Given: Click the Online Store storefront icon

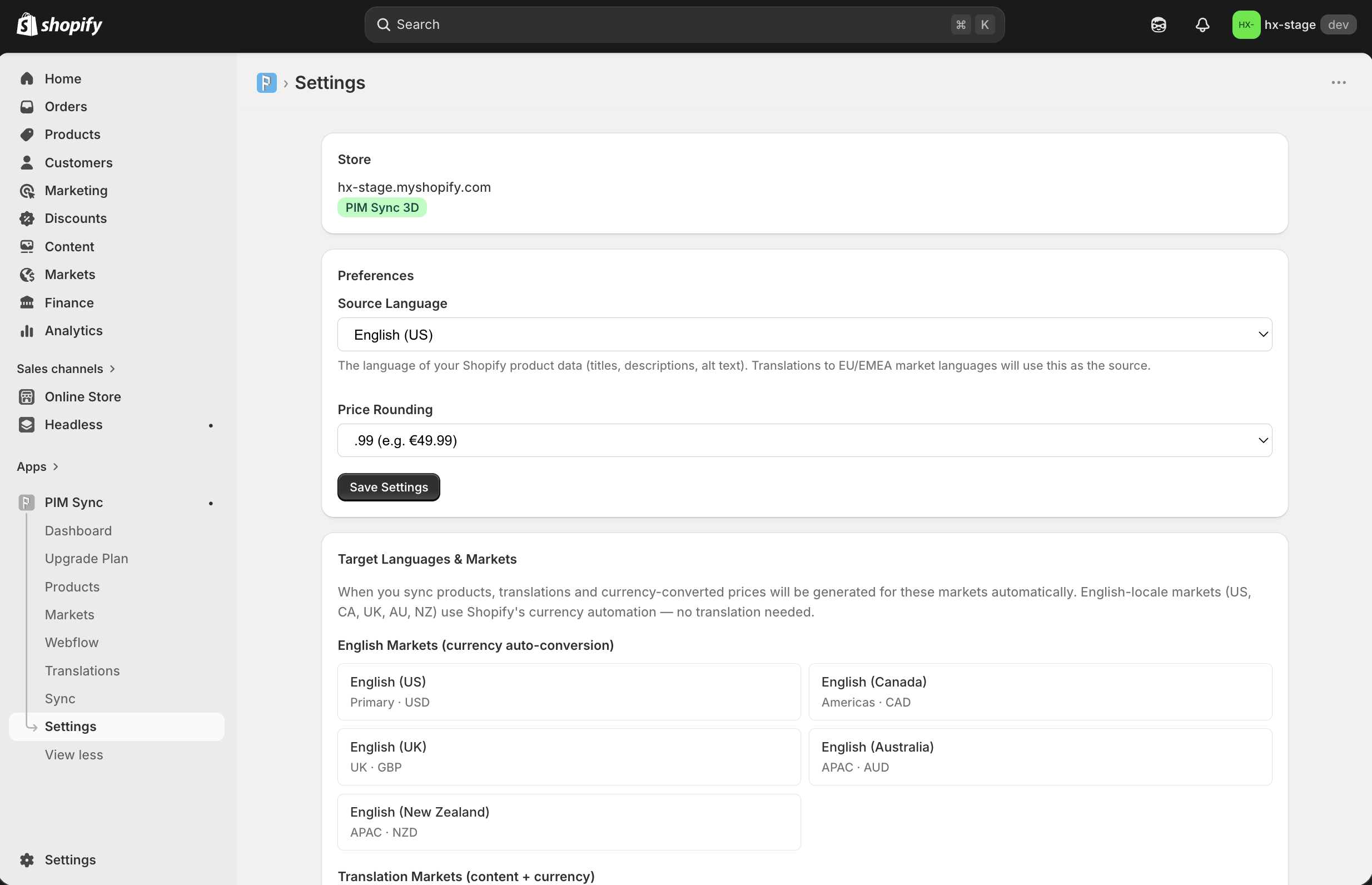Looking at the screenshot, I should [27, 396].
